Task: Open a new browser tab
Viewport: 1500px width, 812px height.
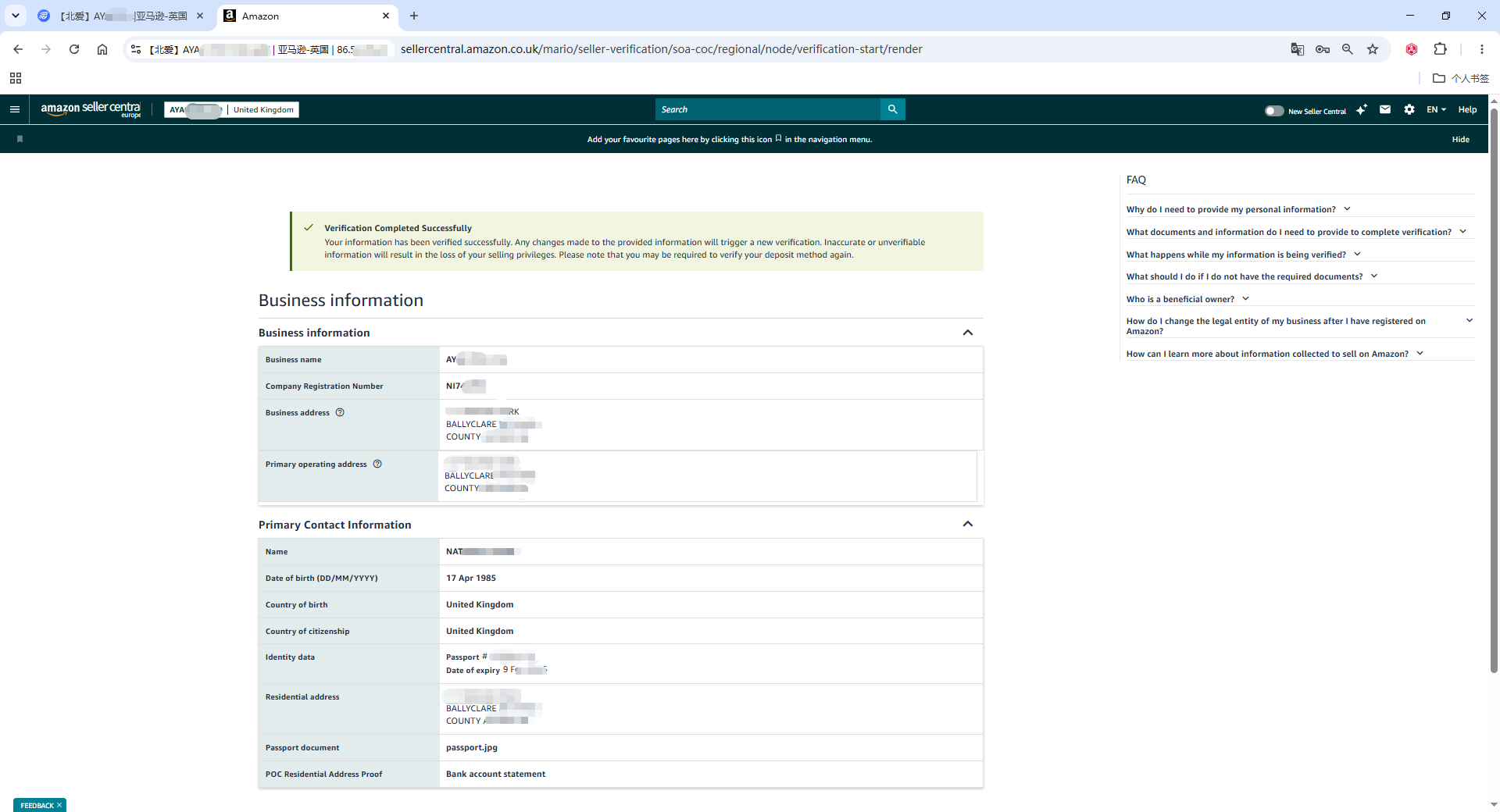Action: pos(414,16)
